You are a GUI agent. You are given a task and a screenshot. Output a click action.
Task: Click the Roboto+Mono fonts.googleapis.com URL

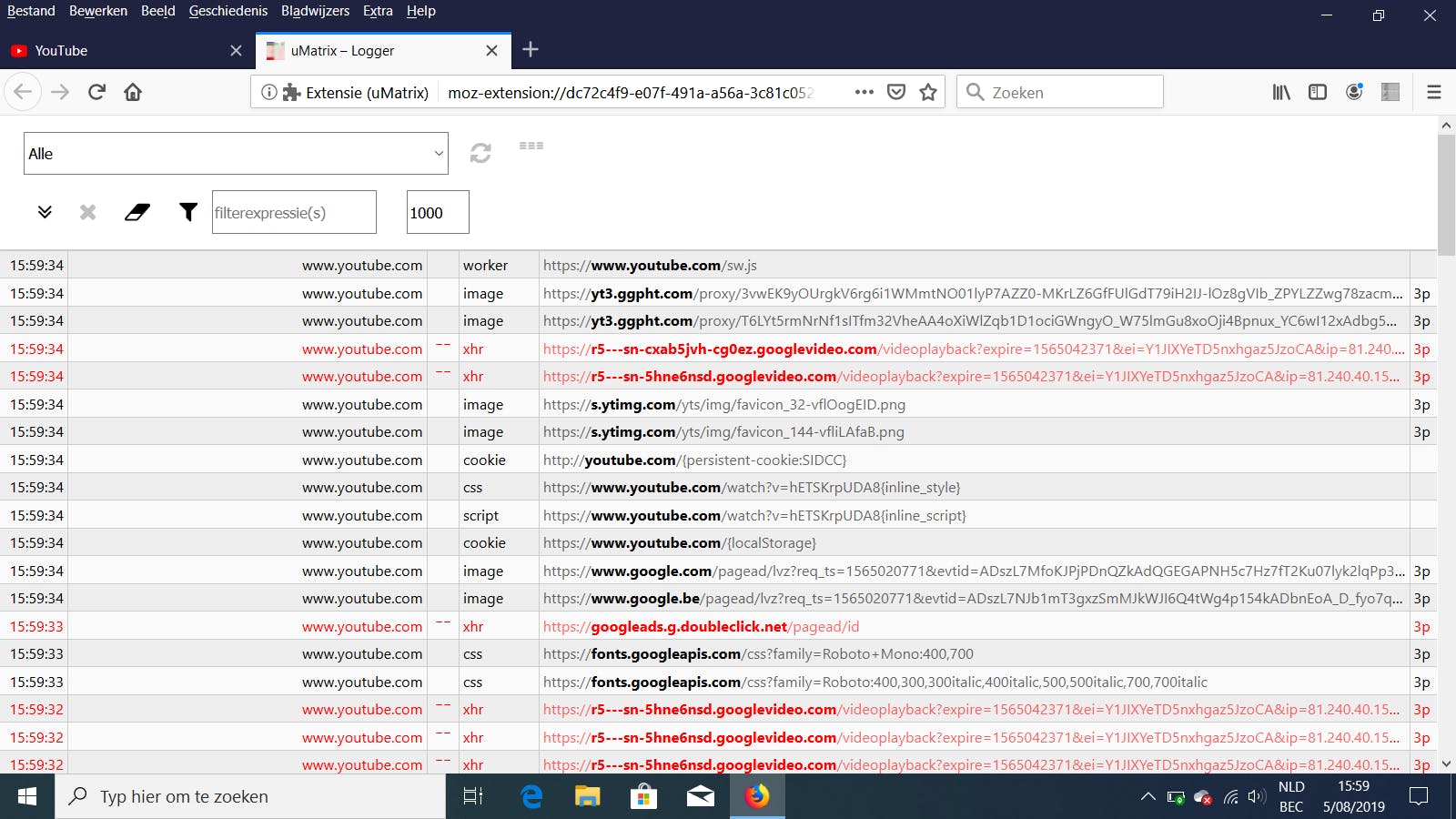pyautogui.click(x=758, y=654)
